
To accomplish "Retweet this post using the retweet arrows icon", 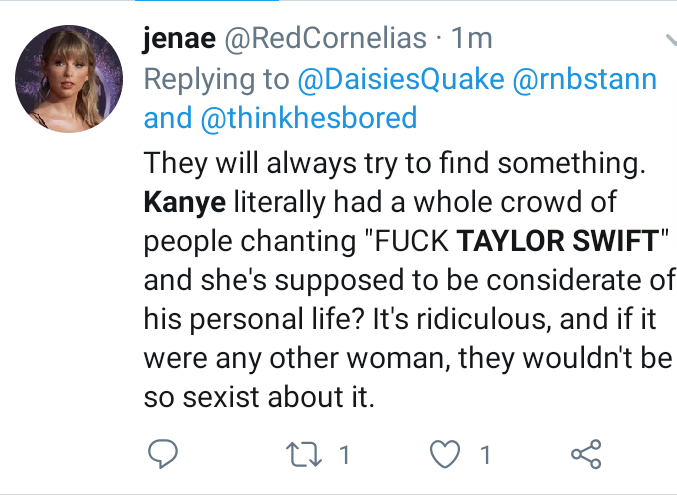I will 304,454.
